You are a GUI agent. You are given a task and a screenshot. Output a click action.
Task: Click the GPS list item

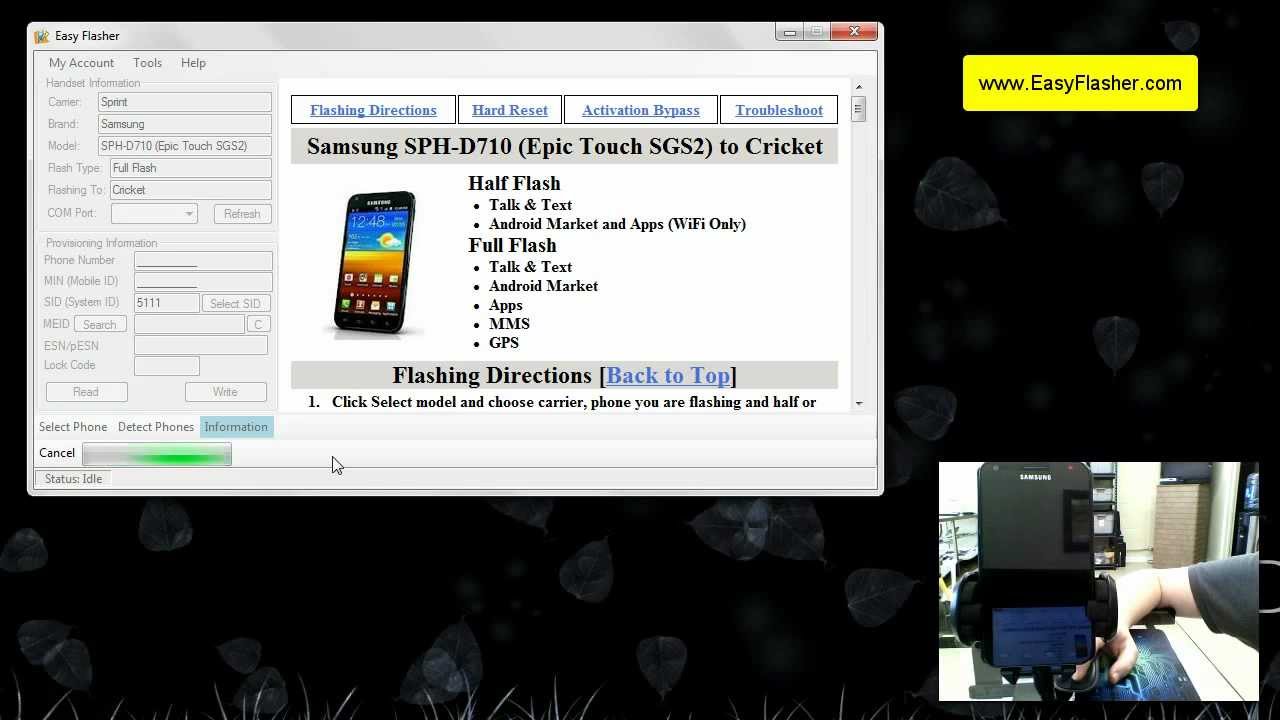(504, 343)
